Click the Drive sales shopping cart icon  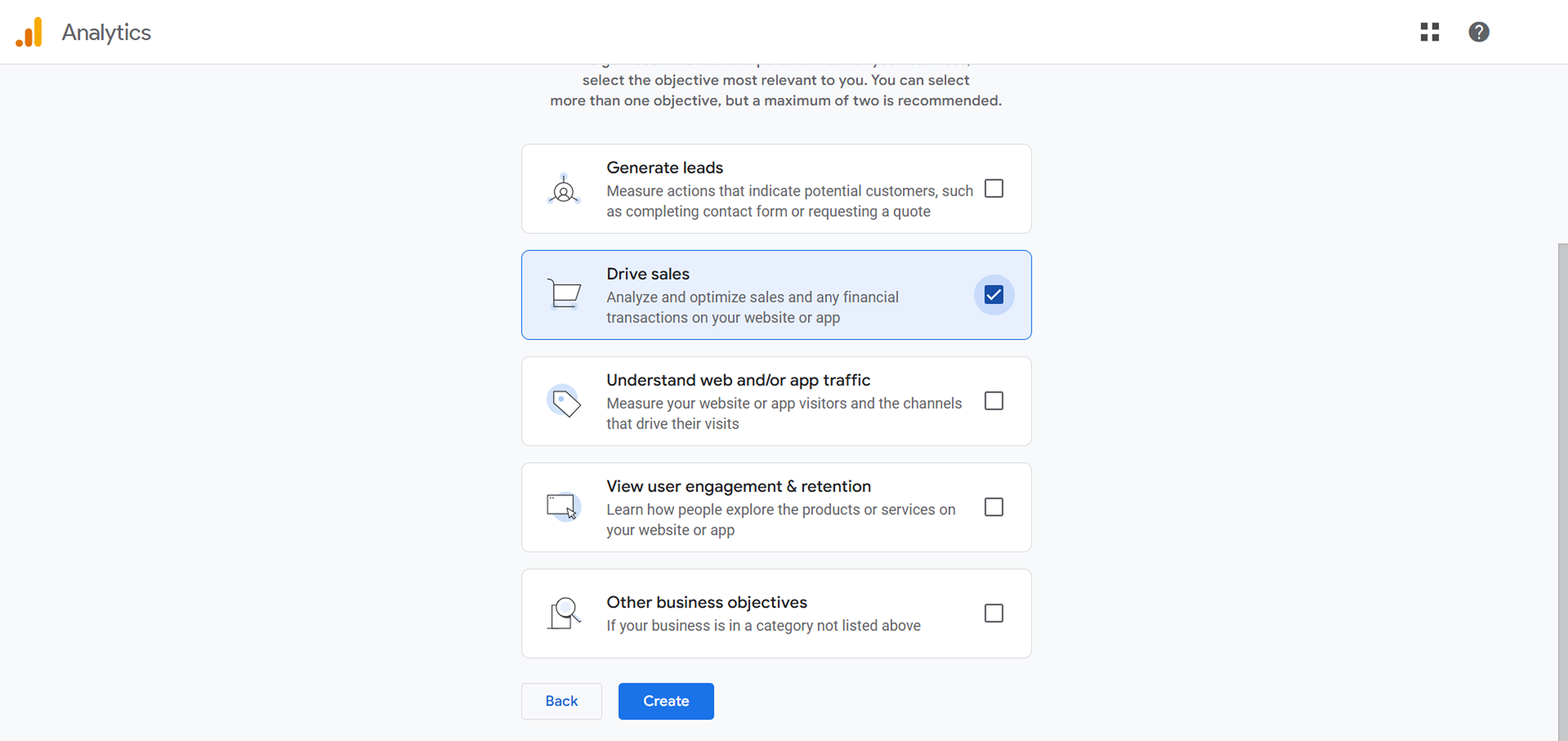click(564, 295)
